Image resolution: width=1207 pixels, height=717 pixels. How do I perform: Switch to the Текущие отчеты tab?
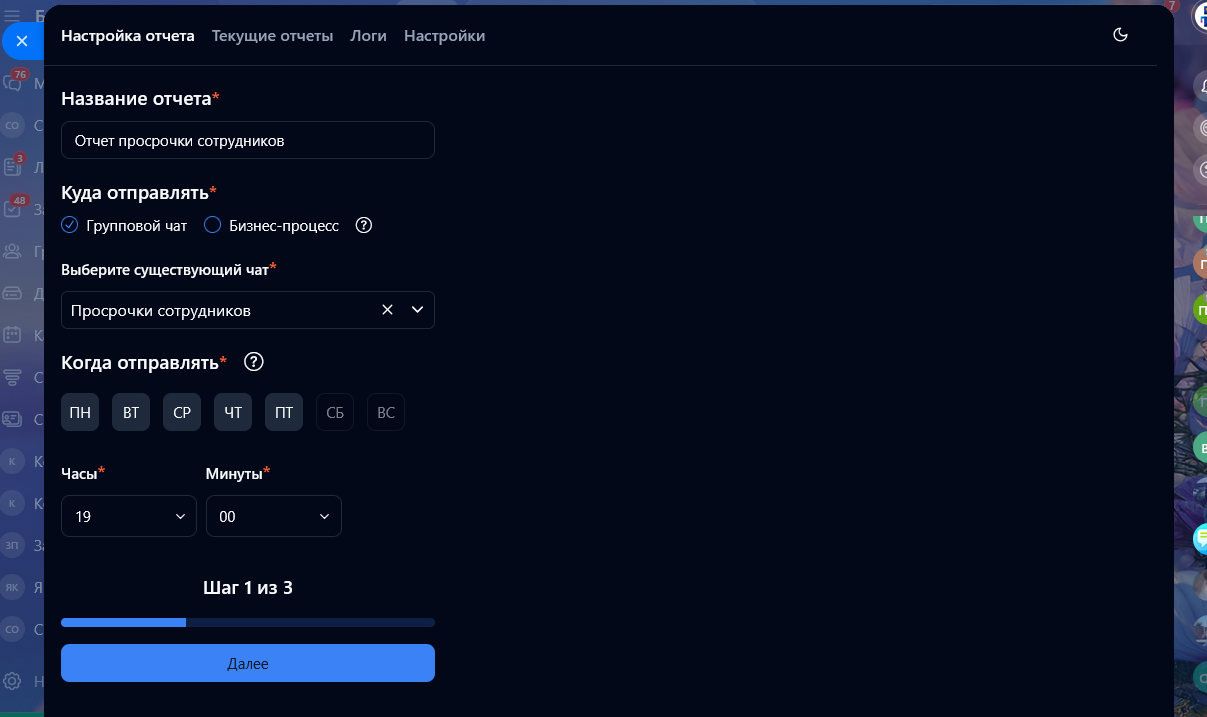272,36
